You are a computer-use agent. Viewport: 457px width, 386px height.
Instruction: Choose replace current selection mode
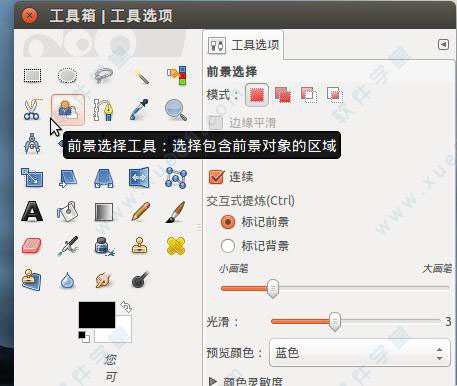257,95
